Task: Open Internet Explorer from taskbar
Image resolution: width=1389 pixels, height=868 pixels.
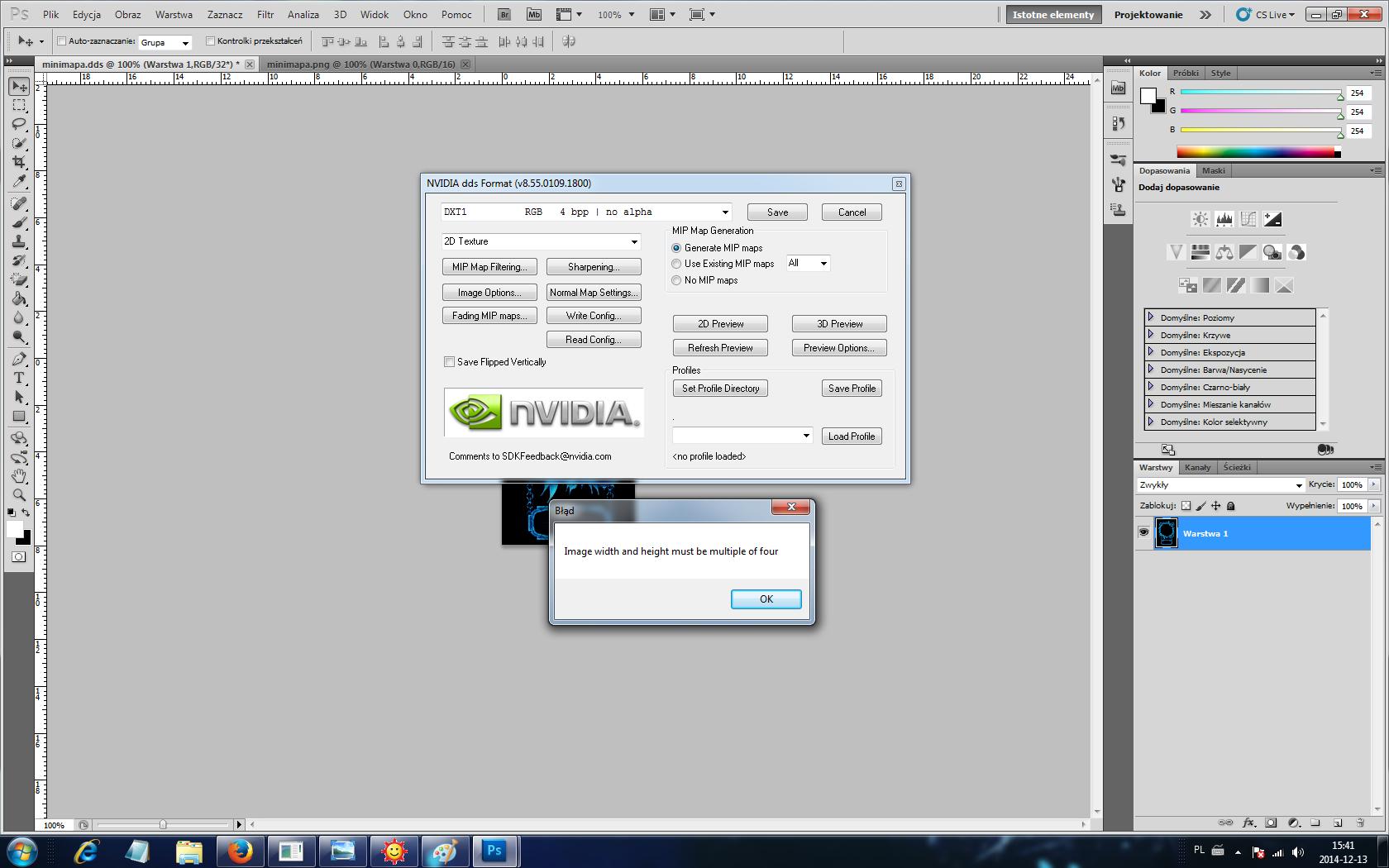Action: click(86, 851)
